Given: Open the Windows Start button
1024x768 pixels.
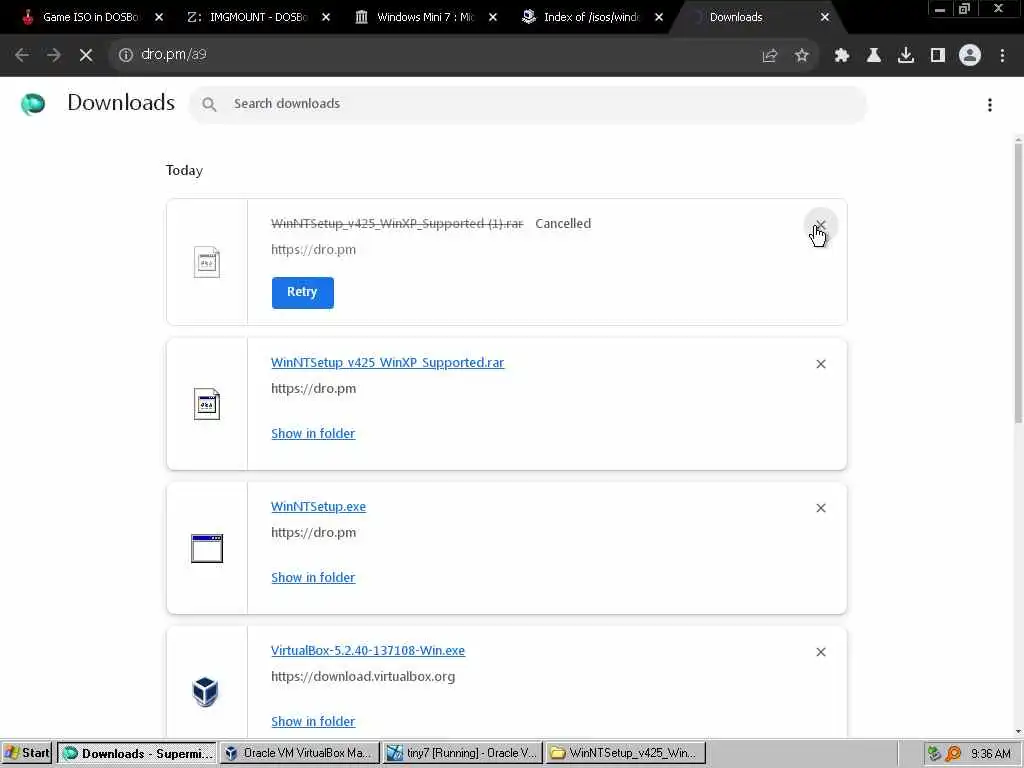Looking at the screenshot, I should pos(26,753).
